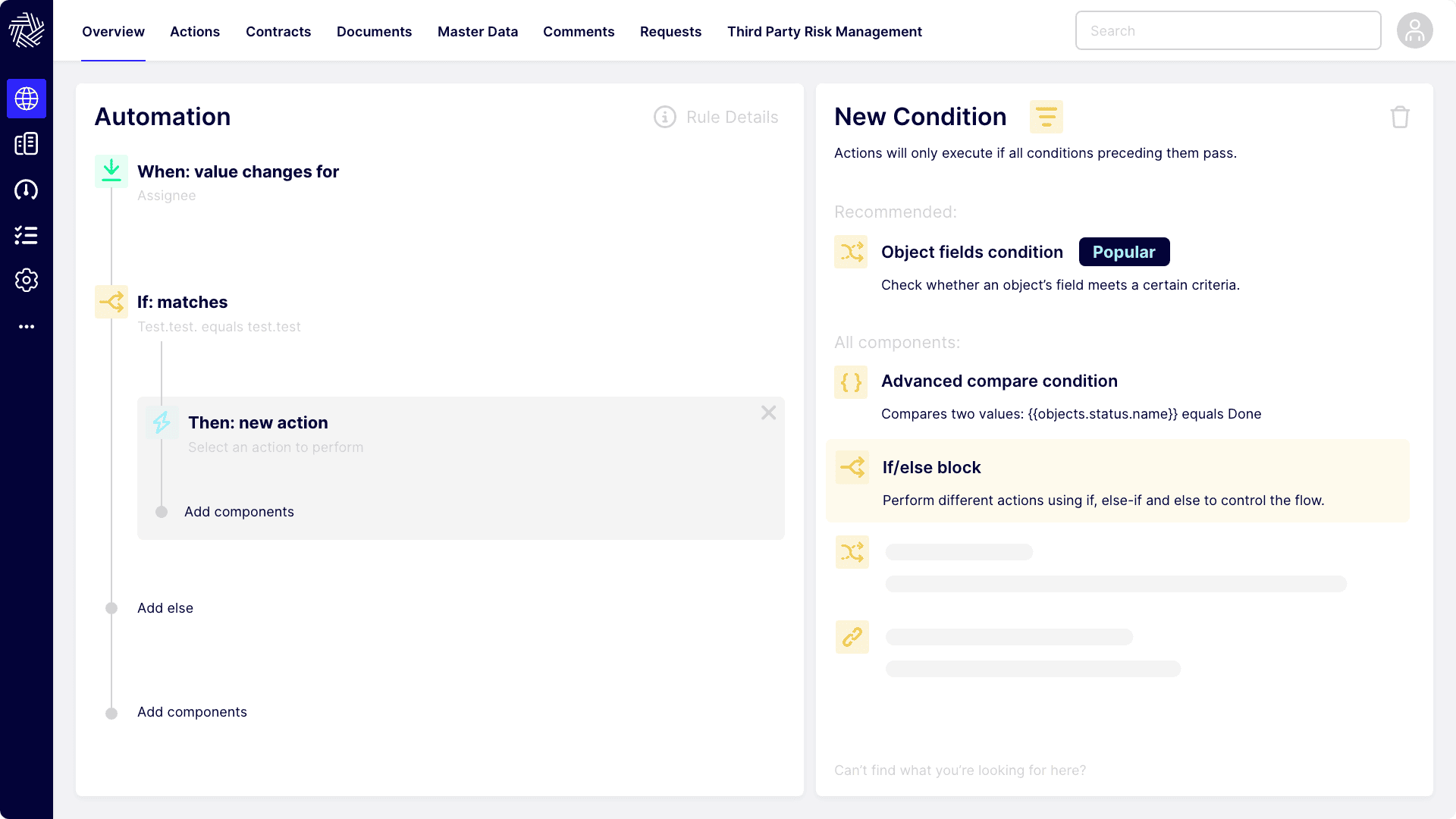The width and height of the screenshot is (1456, 819).
Task: Click the green trigger icon on When step
Action: 111,171
